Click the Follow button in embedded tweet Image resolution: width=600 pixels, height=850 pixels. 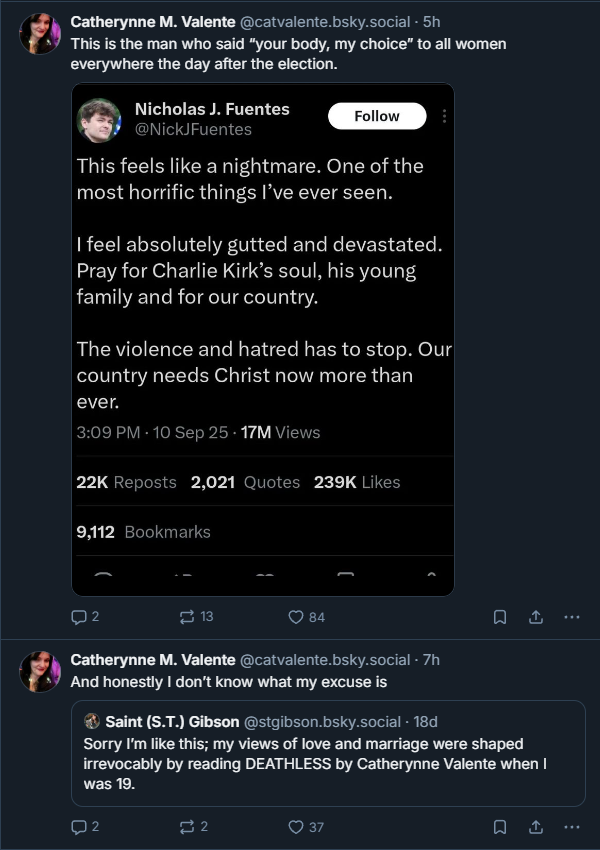pyautogui.click(x=377, y=116)
